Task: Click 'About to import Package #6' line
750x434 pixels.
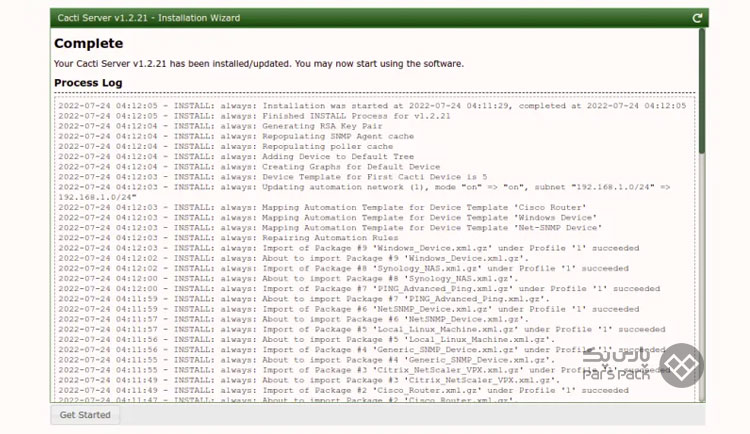Action: 294,319
